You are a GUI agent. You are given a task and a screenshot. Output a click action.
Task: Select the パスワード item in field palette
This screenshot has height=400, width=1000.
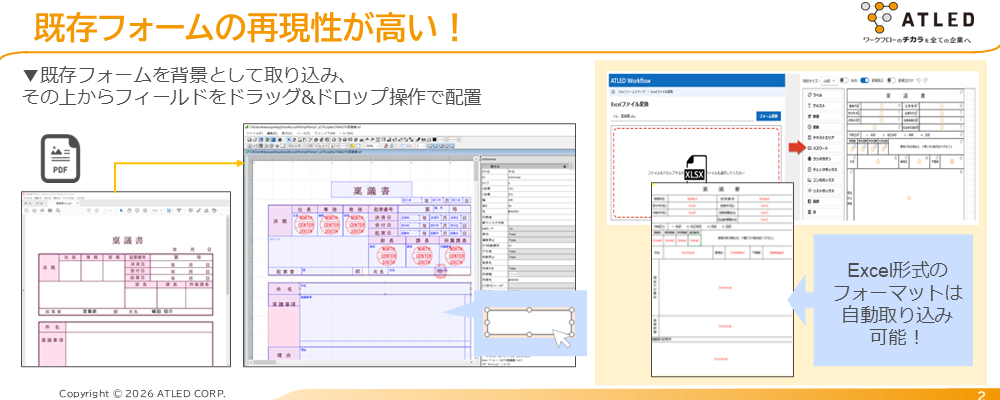pos(824,148)
